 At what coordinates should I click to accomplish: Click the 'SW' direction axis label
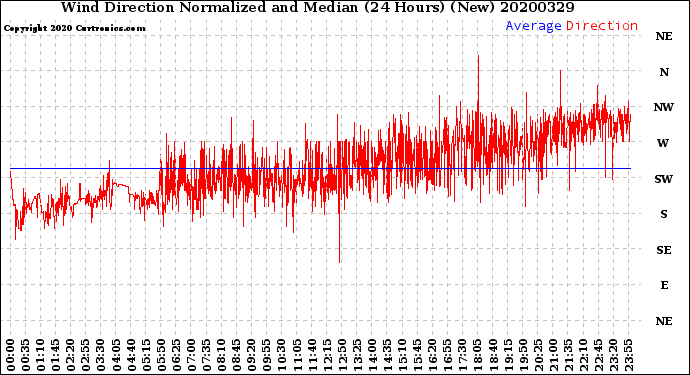(664, 179)
